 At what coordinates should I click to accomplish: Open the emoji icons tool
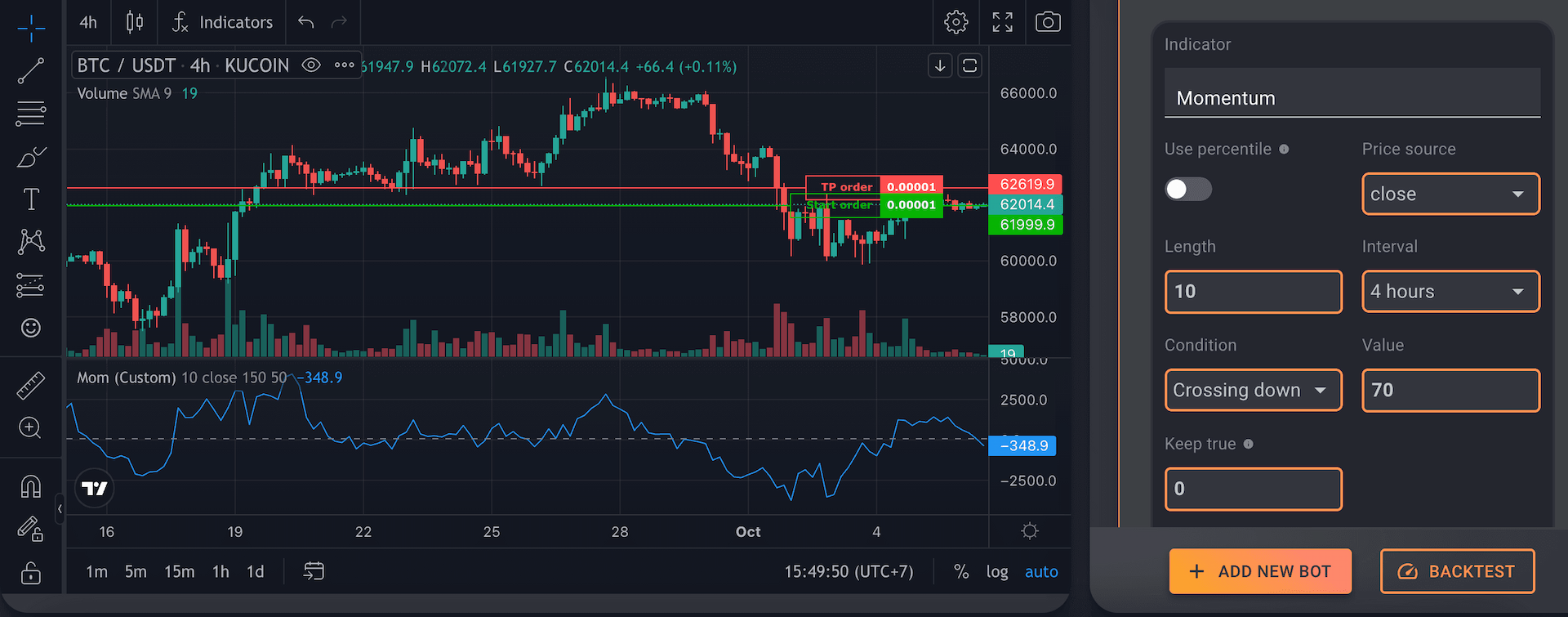[31, 328]
